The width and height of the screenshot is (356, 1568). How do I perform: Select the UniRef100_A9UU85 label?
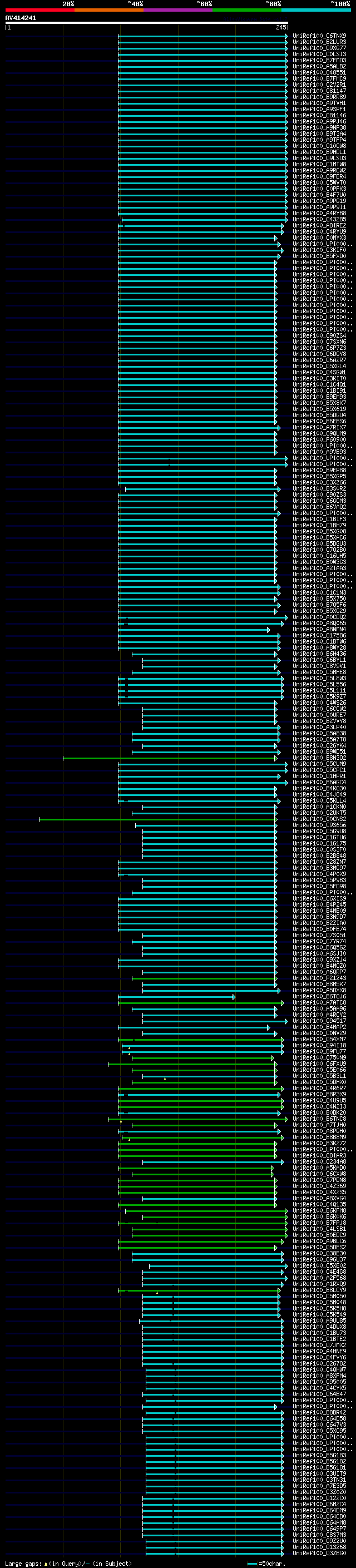pyautogui.click(x=319, y=1320)
